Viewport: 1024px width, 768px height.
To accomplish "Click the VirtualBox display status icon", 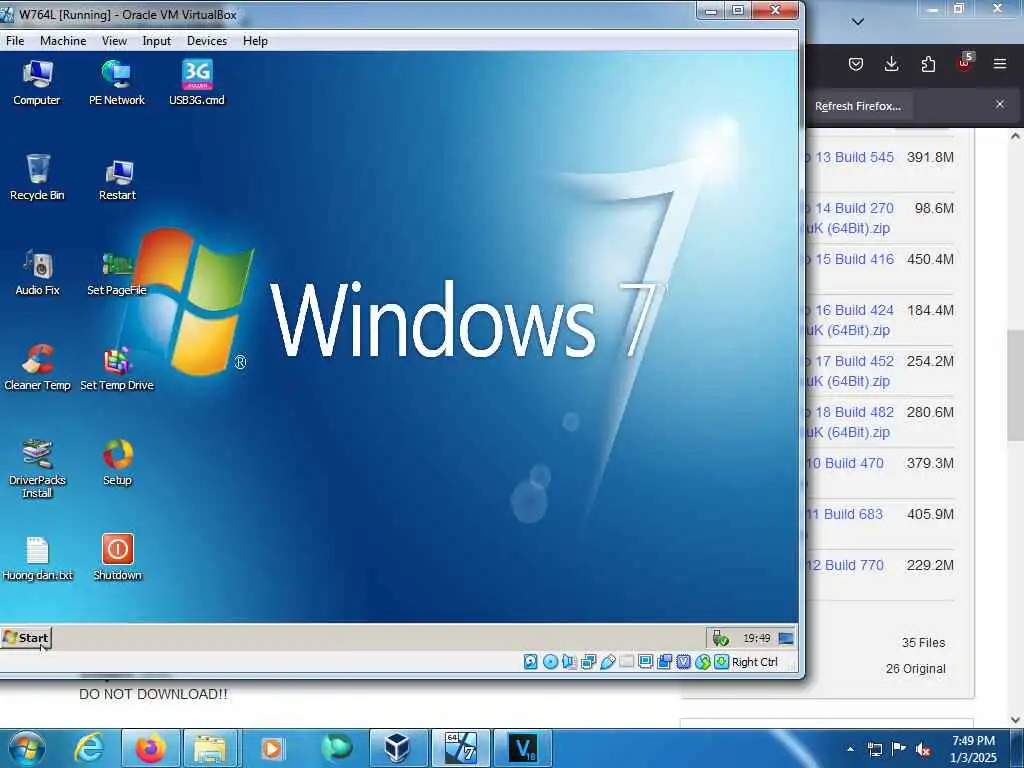I will (x=645, y=662).
